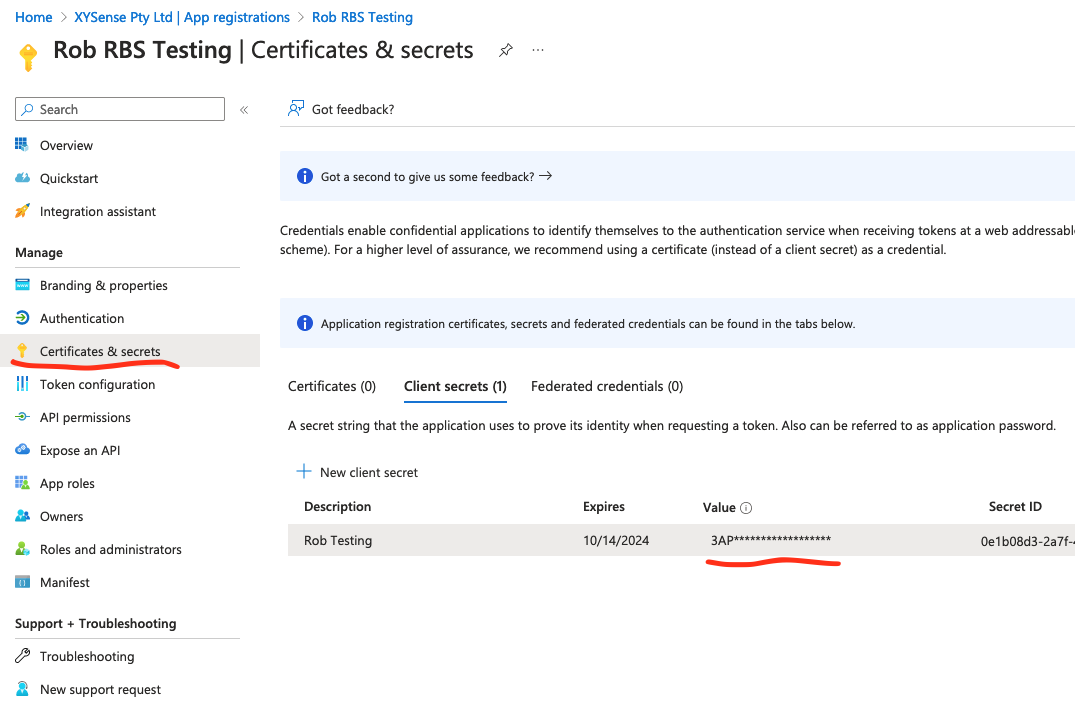This screenshot has width=1075, height=719.
Task: Open Branding & properties menu item
Action: click(104, 285)
